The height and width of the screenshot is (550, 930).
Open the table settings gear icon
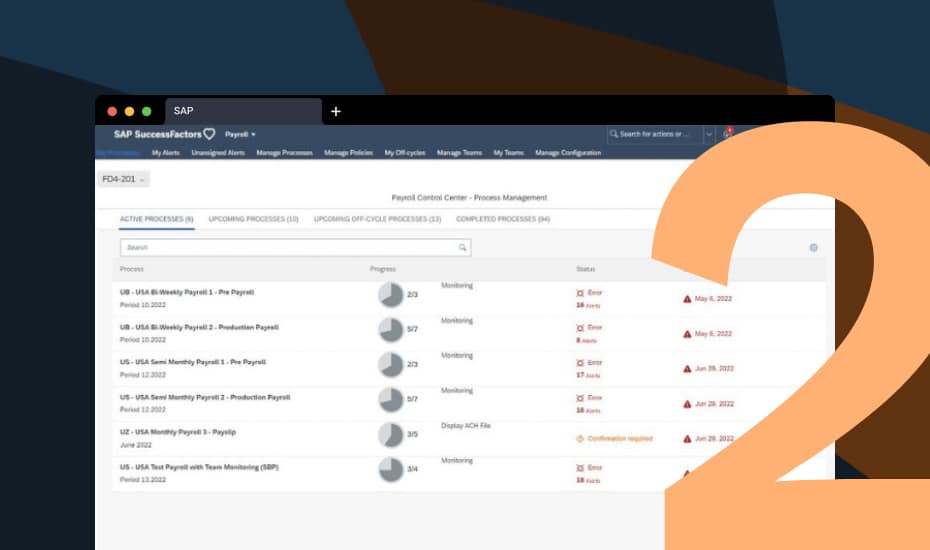click(x=814, y=247)
